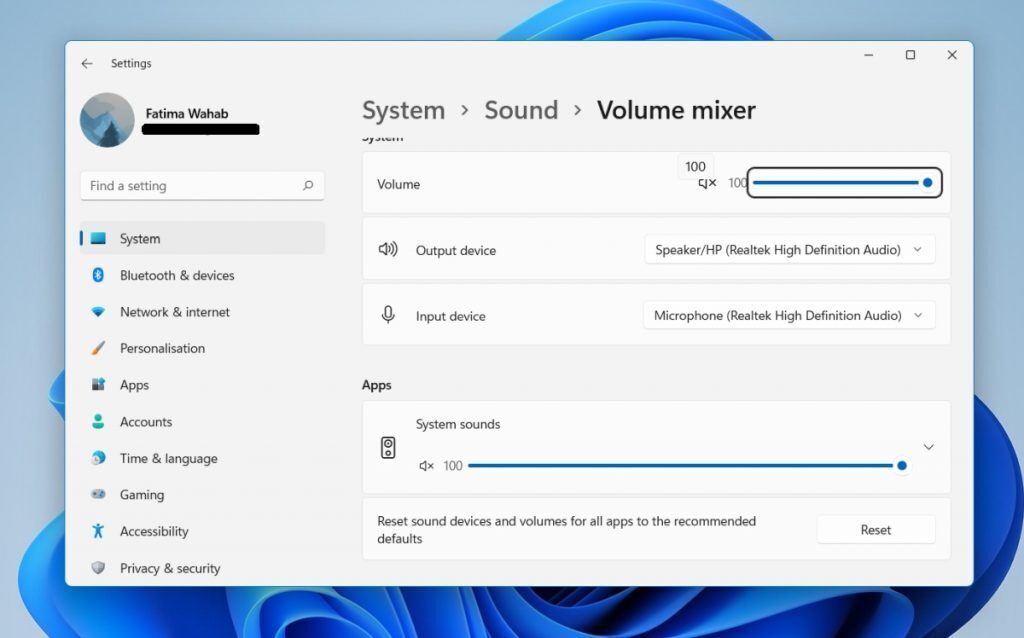Click the speaker mute icon next to Volume
Screen dimensions: 1024x638
[707, 183]
